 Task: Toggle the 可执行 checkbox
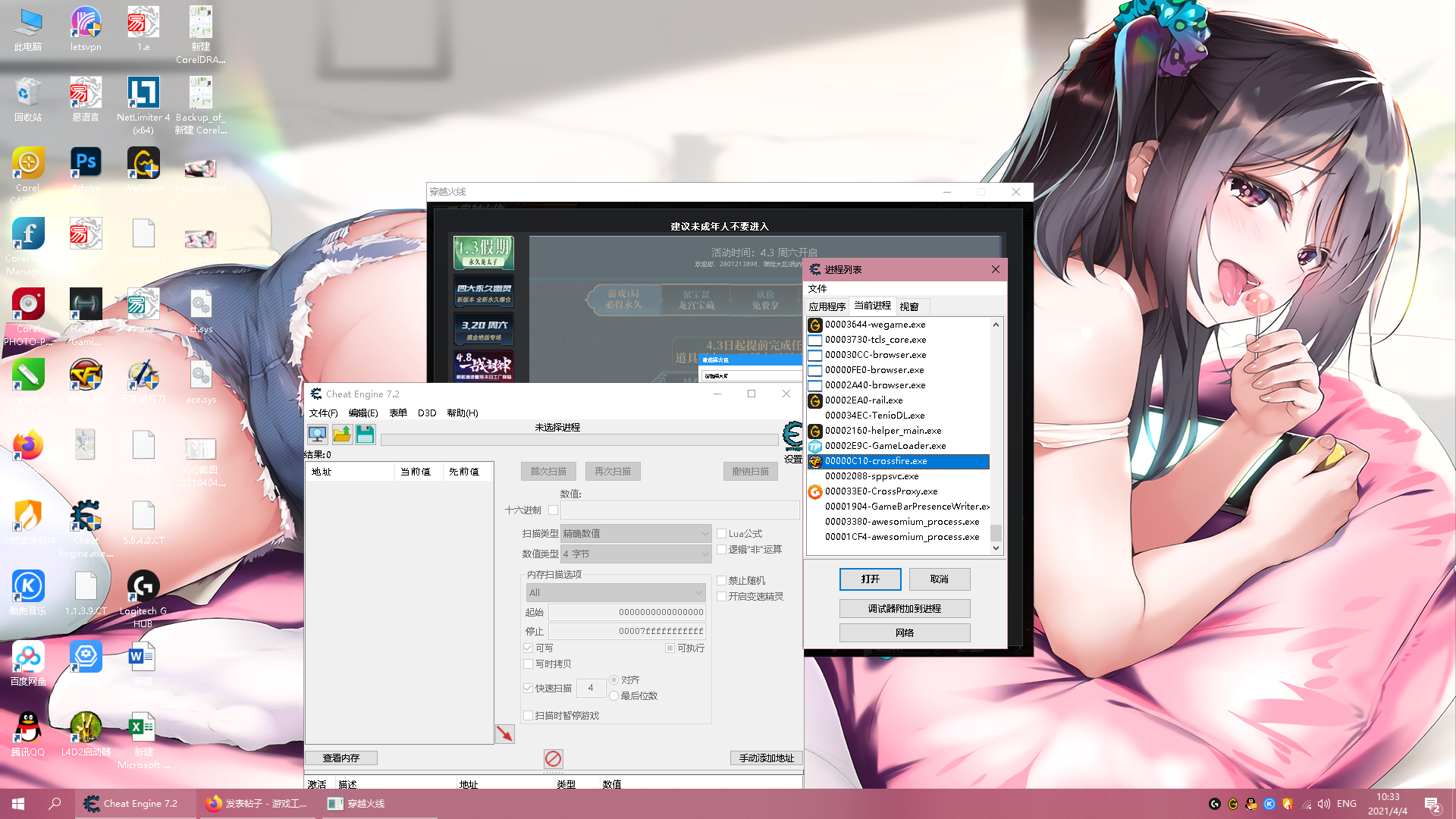point(670,648)
